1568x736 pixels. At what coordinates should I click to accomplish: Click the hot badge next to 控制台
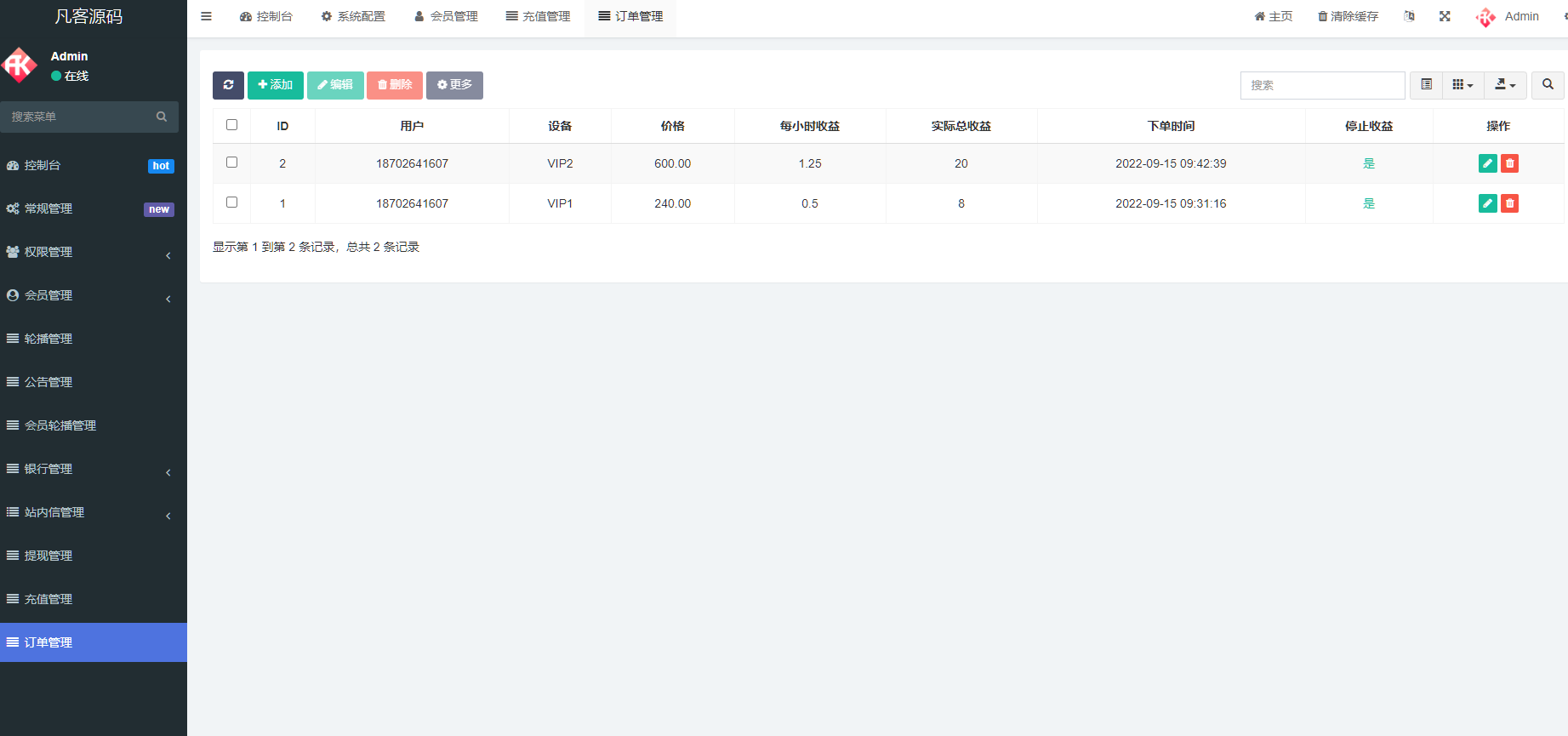[161, 166]
